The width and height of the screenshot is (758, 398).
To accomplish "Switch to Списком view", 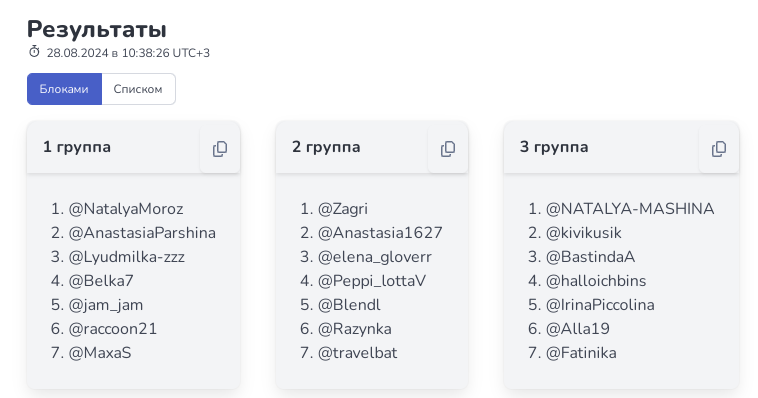I will pyautogui.click(x=138, y=89).
